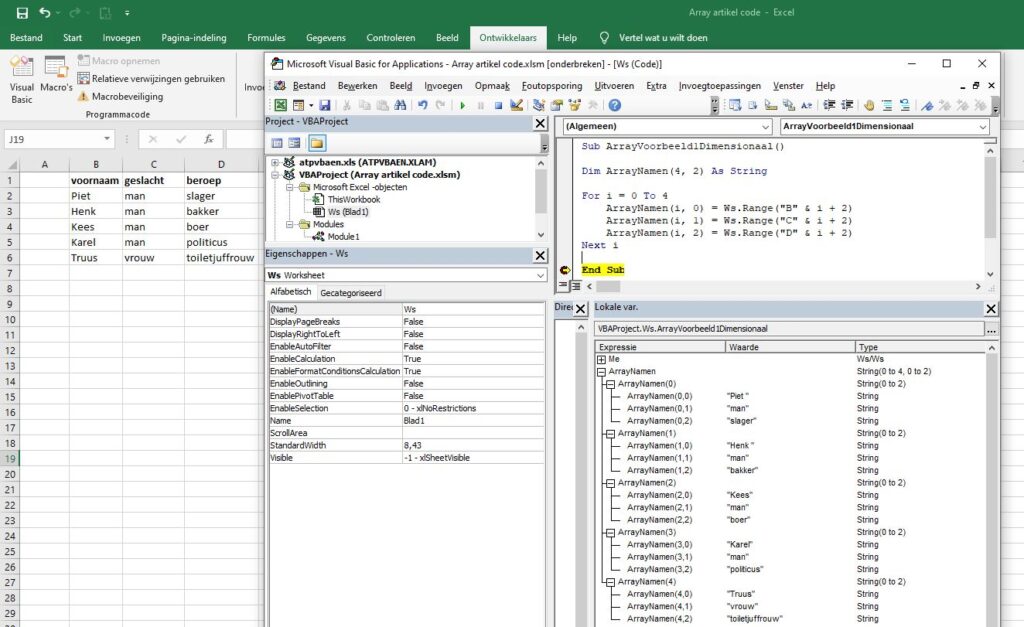Collapse the ArrayNamen(0) tree node
This screenshot has height=627, width=1024.
(x=611, y=384)
